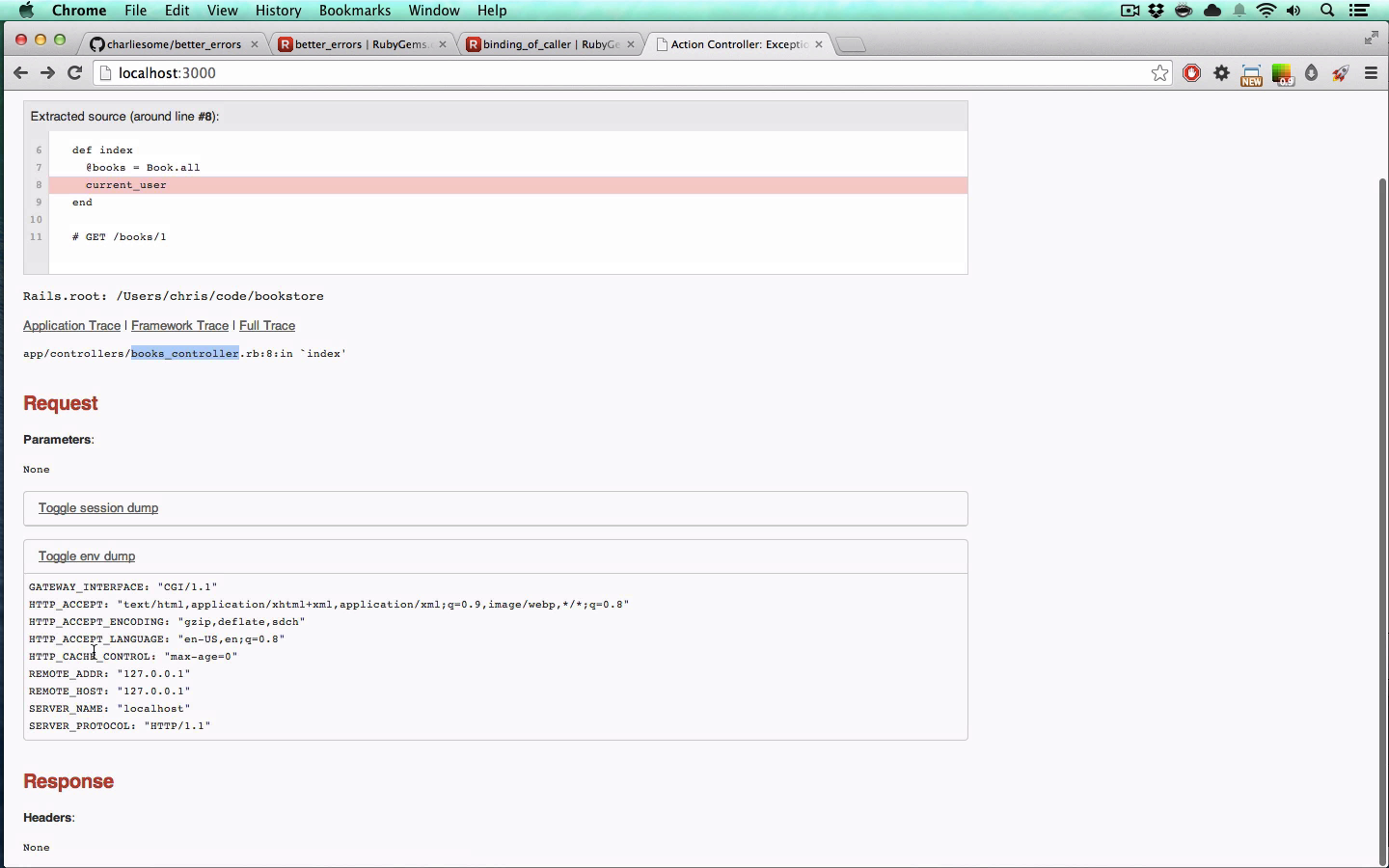Show the Application Trace

tap(71, 326)
